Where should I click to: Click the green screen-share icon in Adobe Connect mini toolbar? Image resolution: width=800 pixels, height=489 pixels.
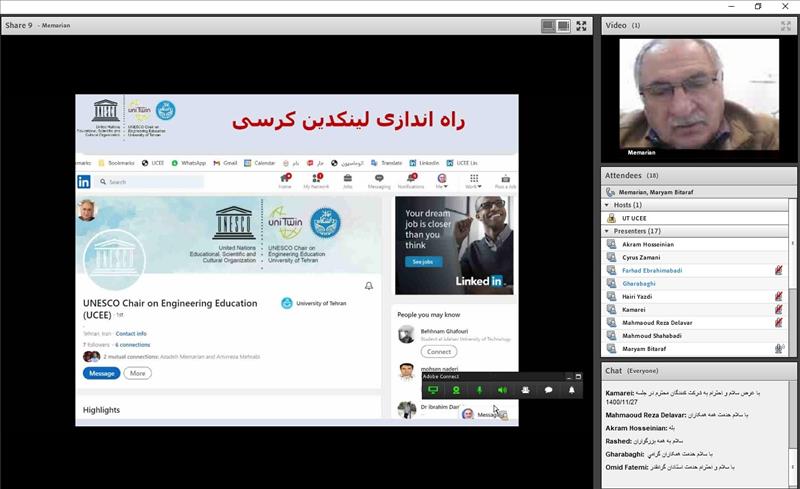tap(433, 390)
